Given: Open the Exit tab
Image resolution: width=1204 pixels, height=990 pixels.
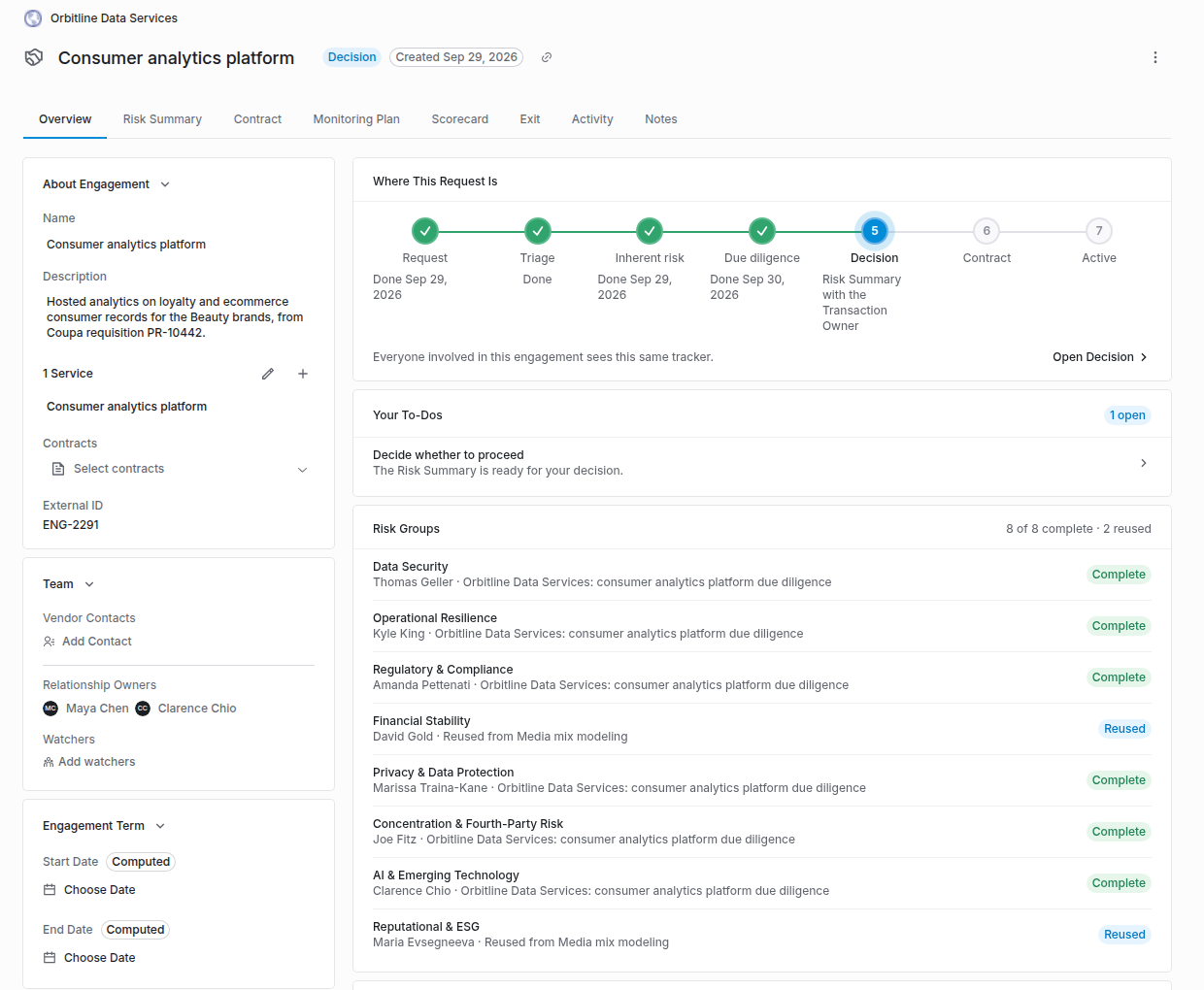Looking at the screenshot, I should [530, 119].
